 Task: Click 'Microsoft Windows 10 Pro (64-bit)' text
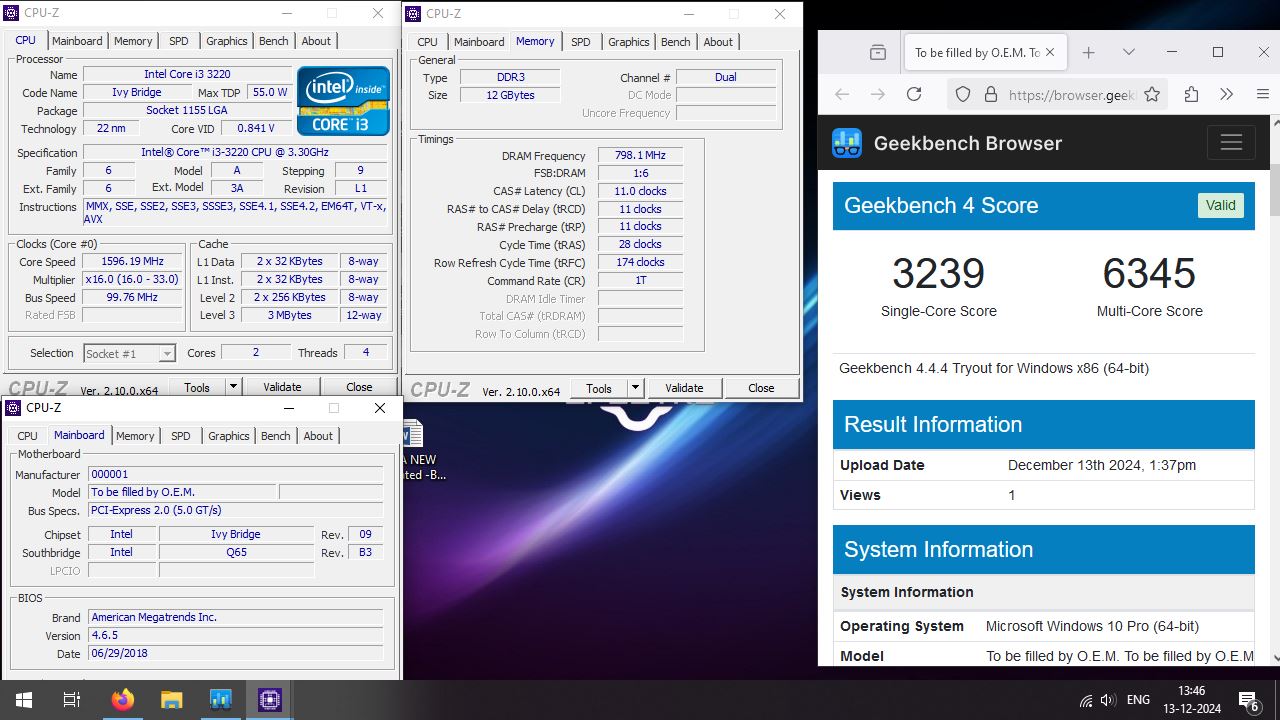click(1092, 626)
